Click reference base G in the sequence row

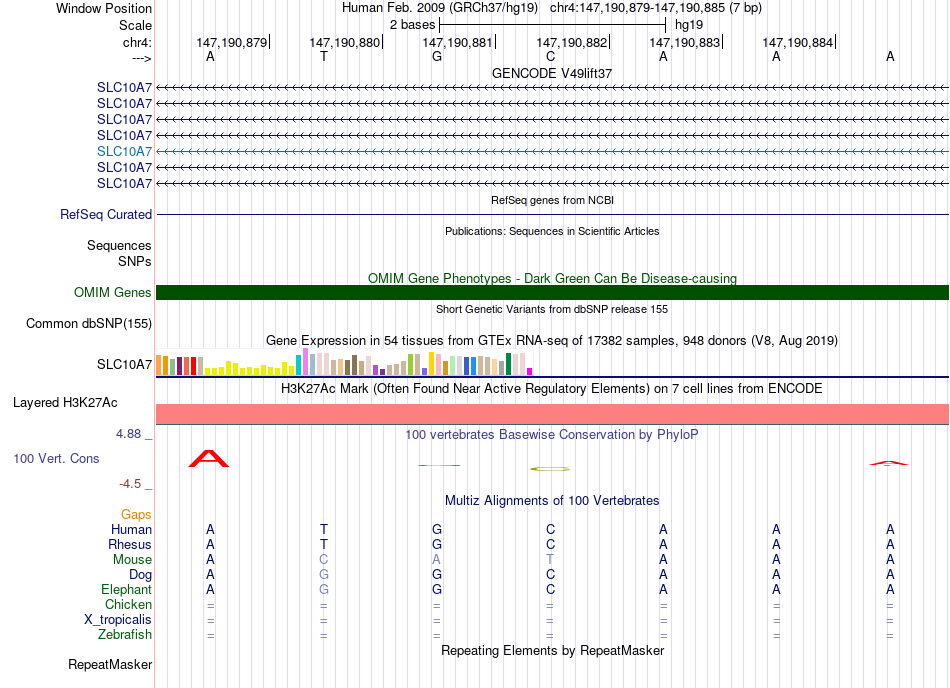pos(437,56)
